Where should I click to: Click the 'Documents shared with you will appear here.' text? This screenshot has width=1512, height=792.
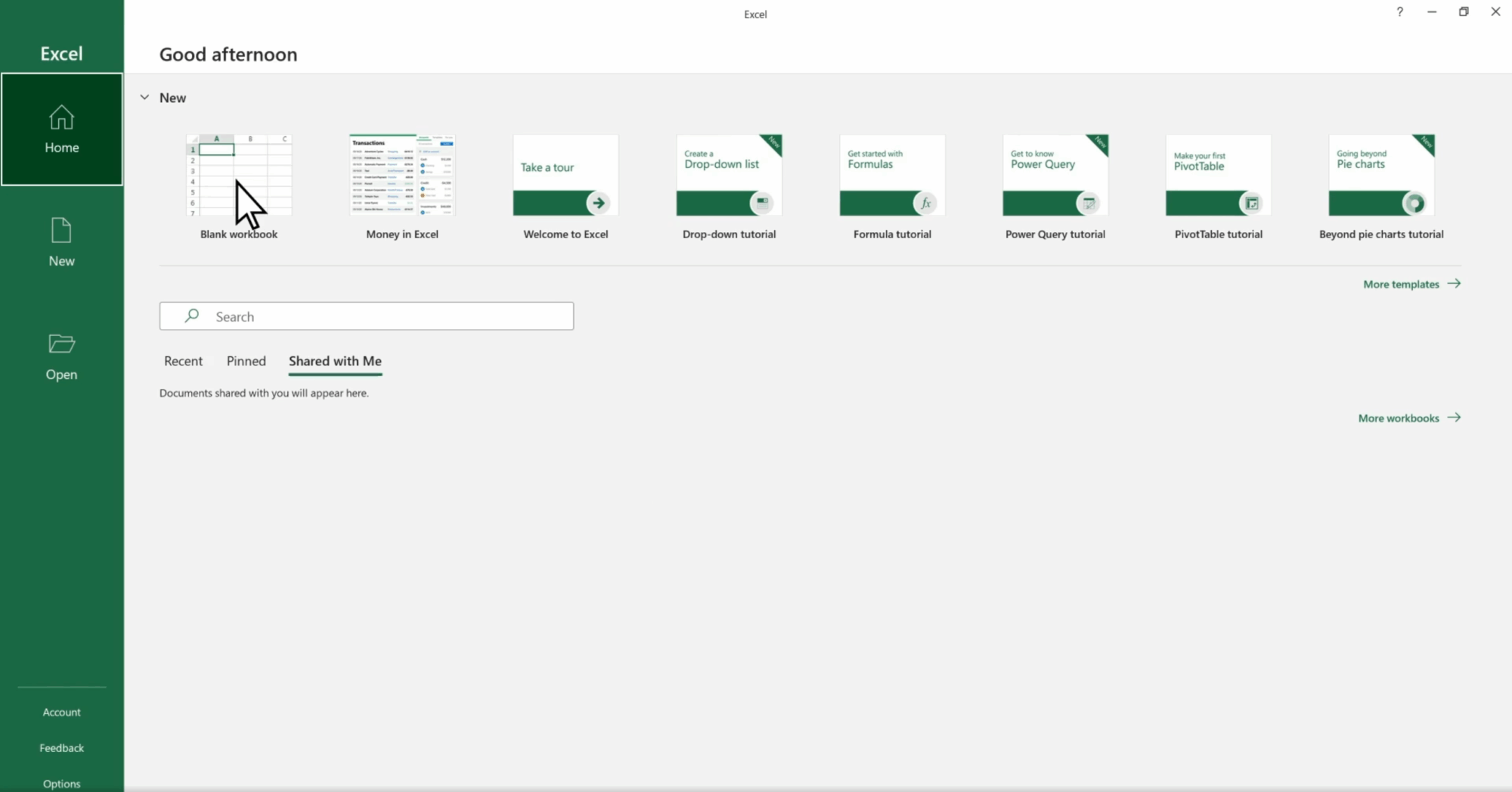tap(264, 393)
